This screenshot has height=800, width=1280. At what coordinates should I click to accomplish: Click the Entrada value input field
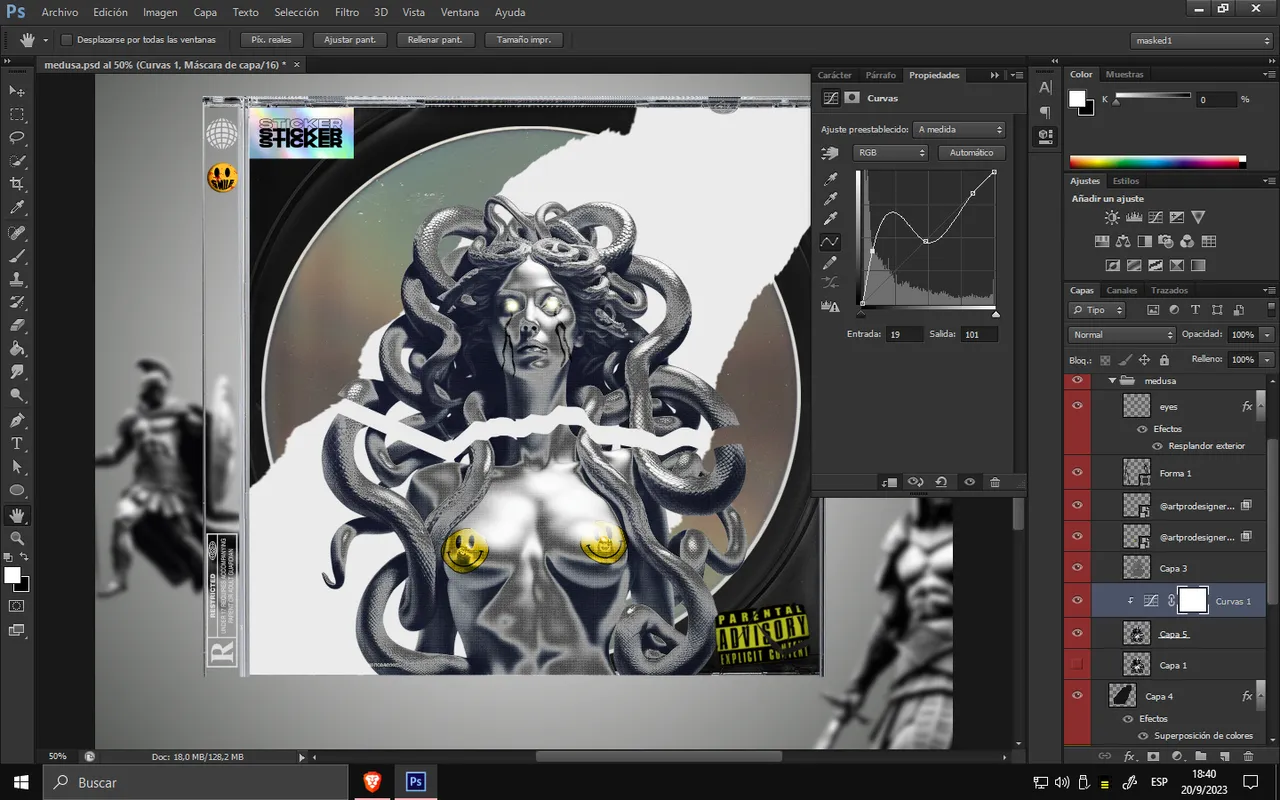coord(904,334)
